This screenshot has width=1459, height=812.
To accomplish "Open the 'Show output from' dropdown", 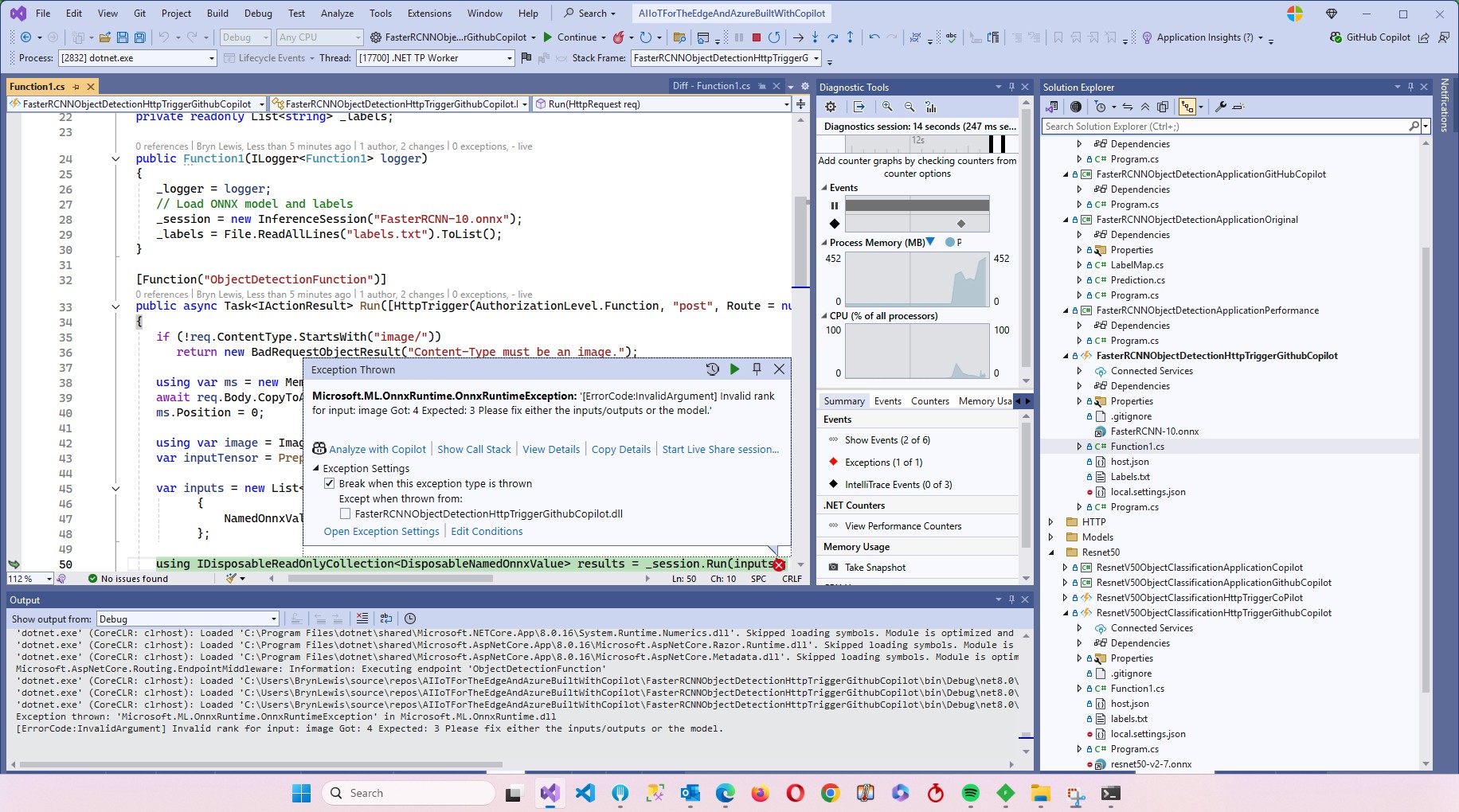I will (188, 619).
